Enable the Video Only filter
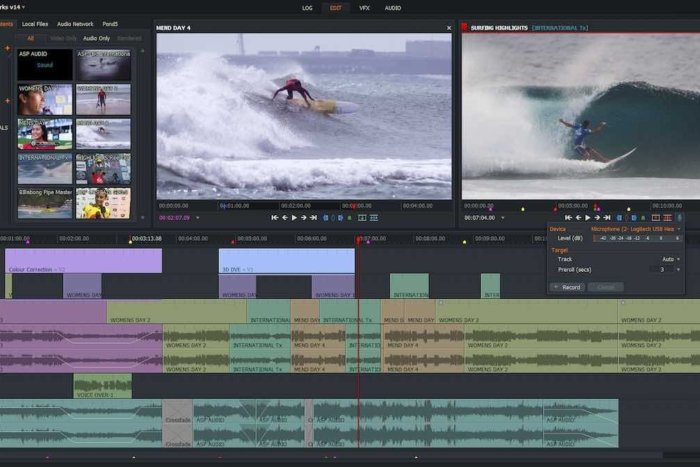Screen dimensions: 700x467 pos(64,38)
